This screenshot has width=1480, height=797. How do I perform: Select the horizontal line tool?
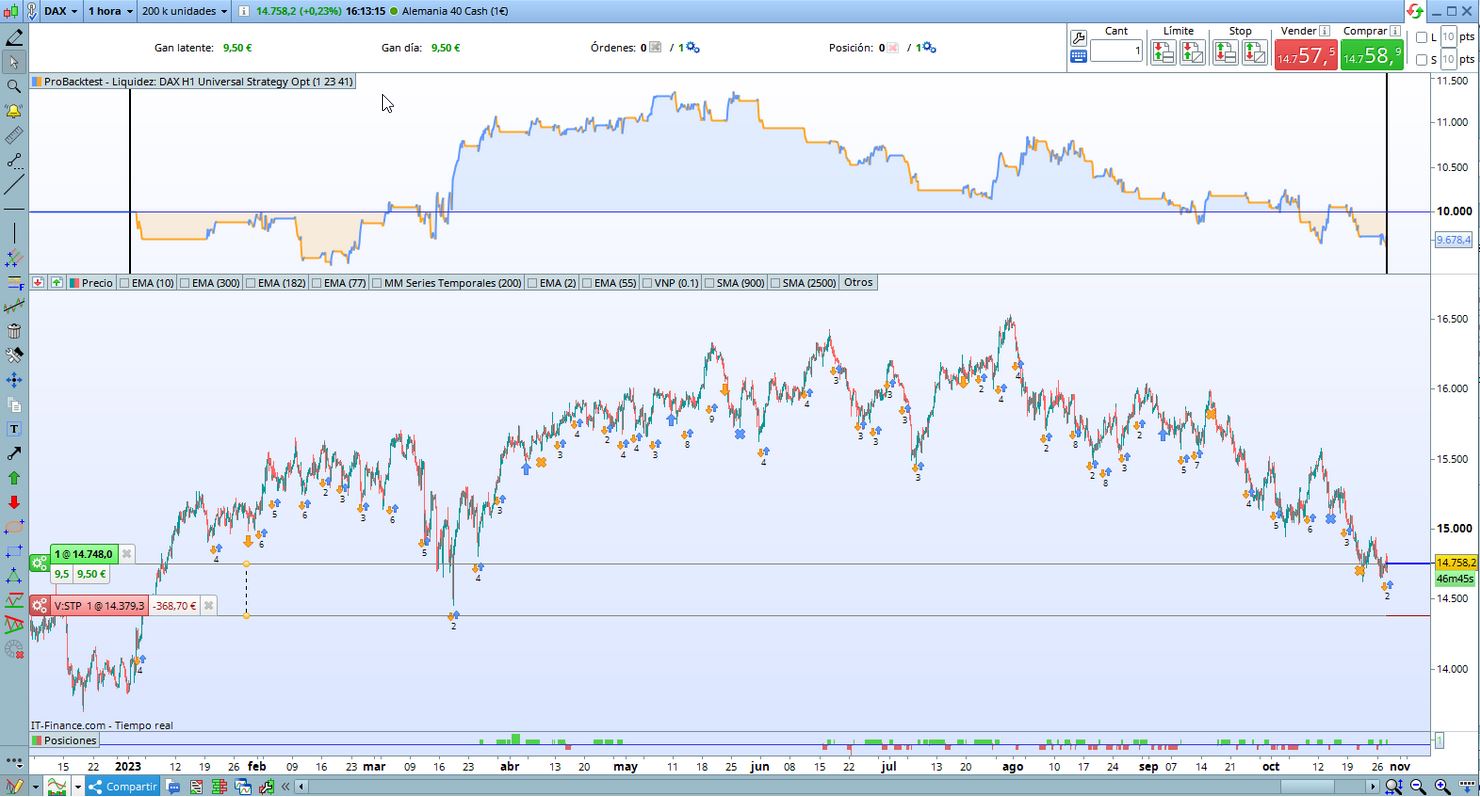(14, 208)
